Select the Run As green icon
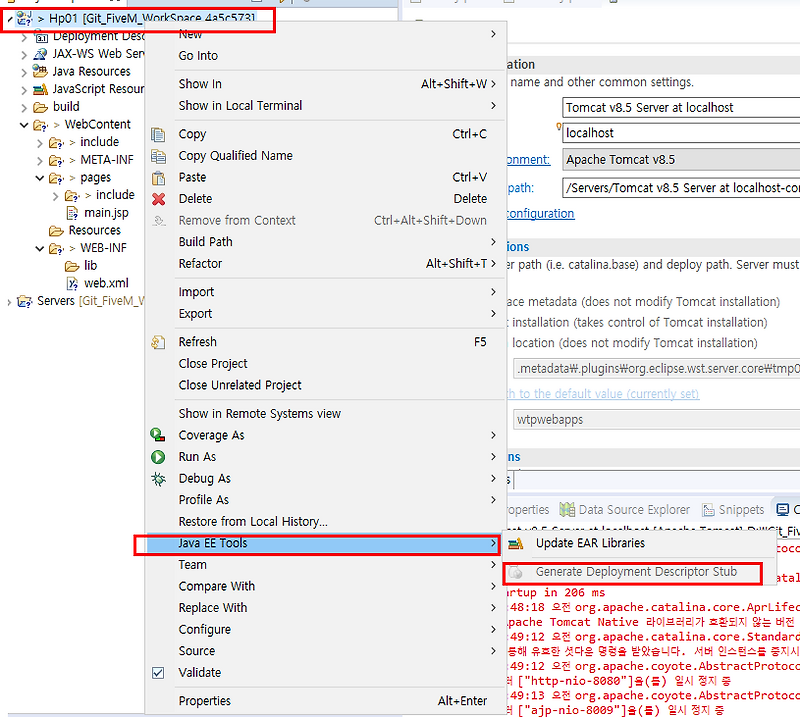The image size is (800, 717). 157,456
